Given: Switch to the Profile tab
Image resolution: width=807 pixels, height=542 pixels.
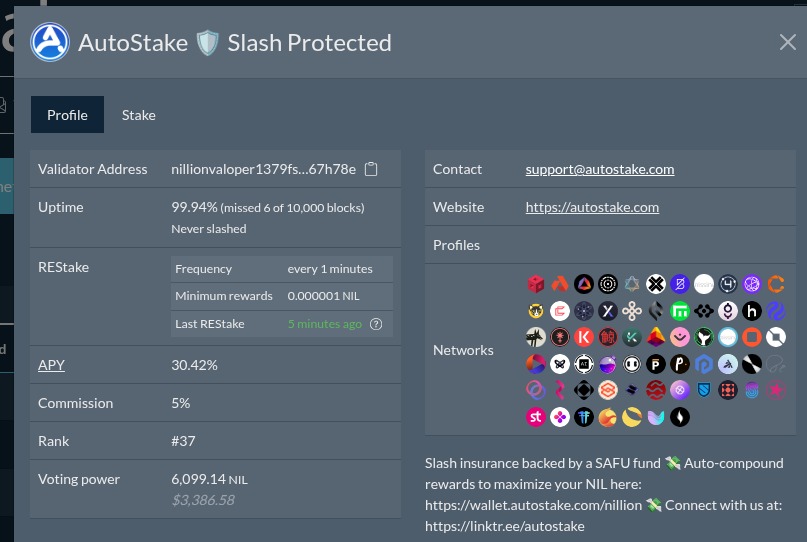Looking at the screenshot, I should coord(67,115).
